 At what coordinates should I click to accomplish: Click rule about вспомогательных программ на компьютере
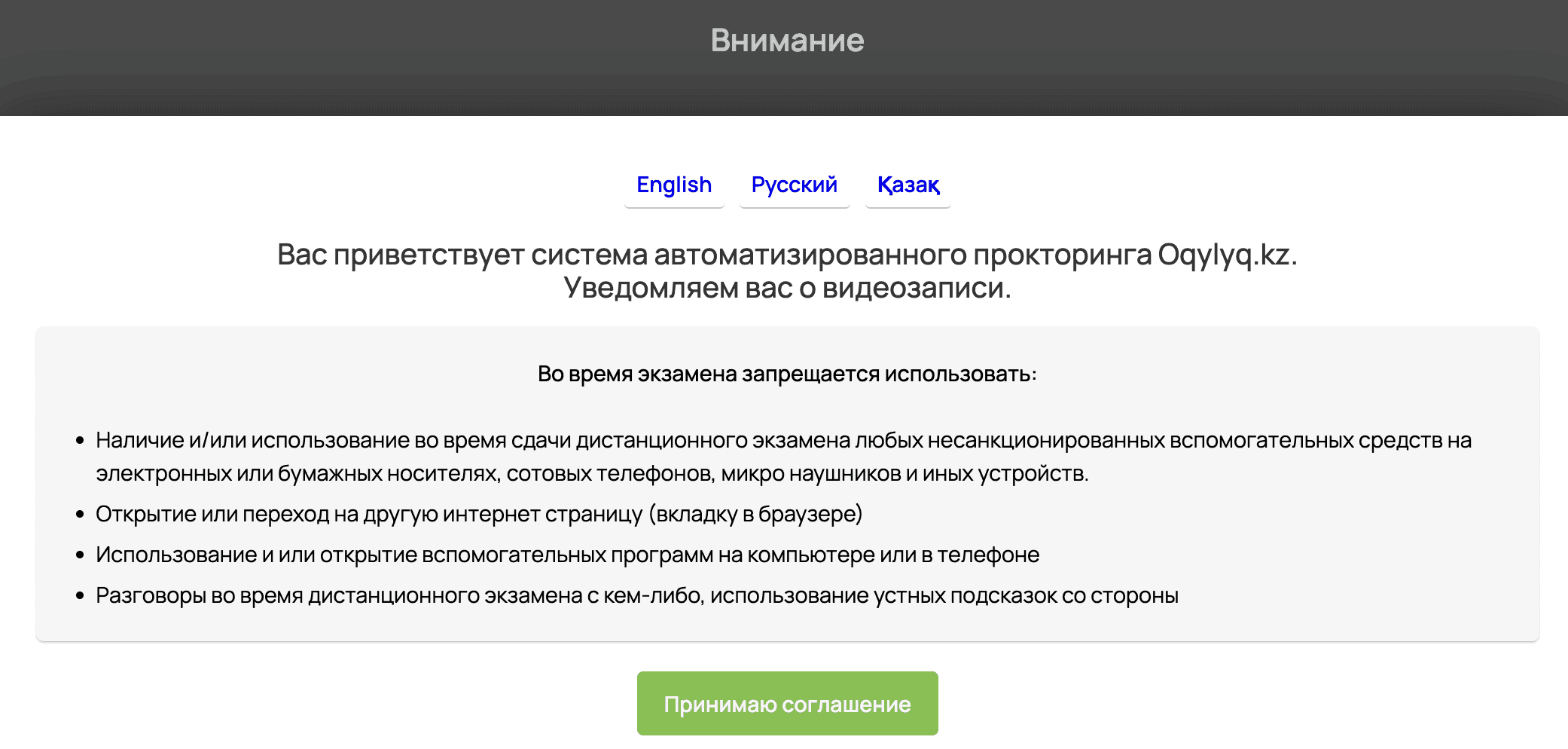567,555
